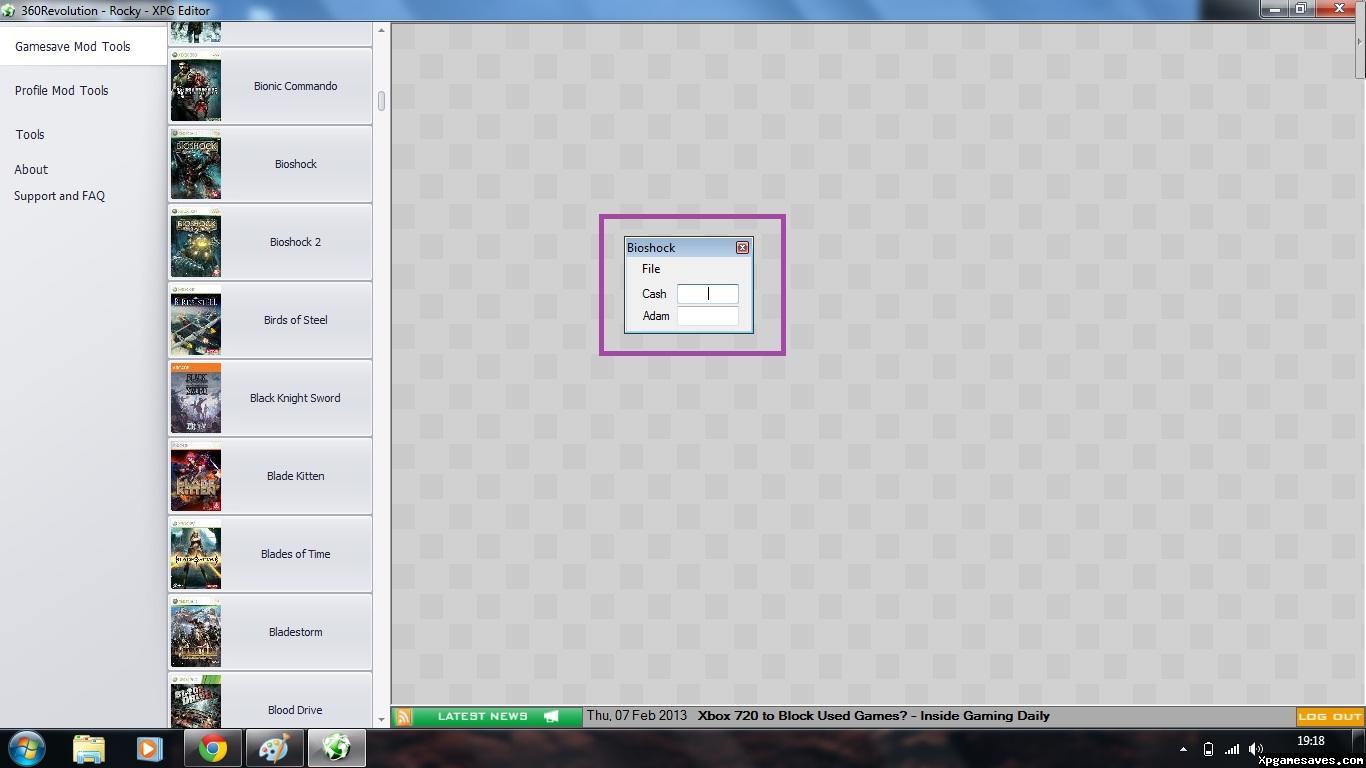Open the Tools section
1366x768 pixels.
point(30,135)
